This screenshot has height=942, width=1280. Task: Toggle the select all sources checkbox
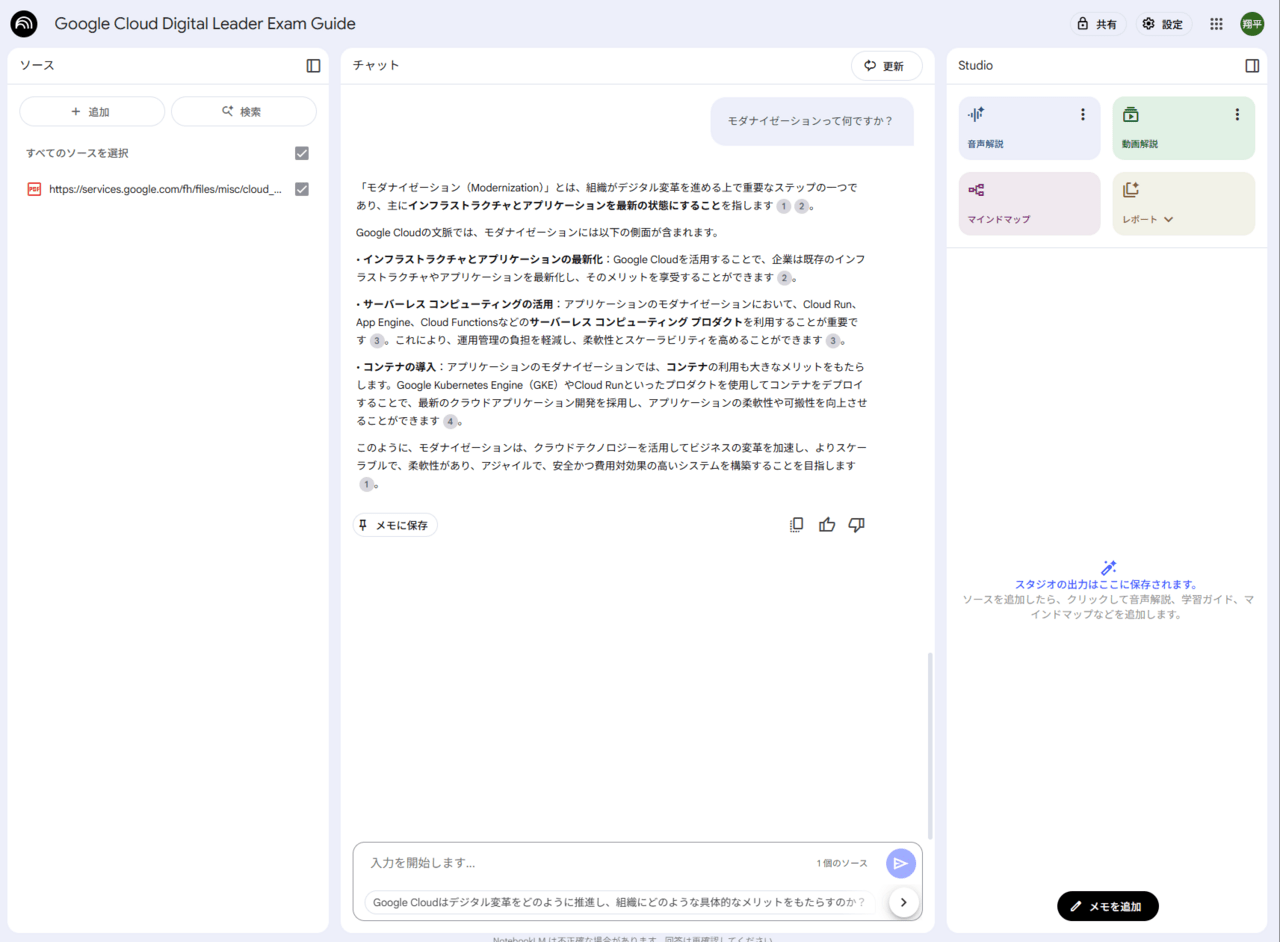[x=302, y=153]
